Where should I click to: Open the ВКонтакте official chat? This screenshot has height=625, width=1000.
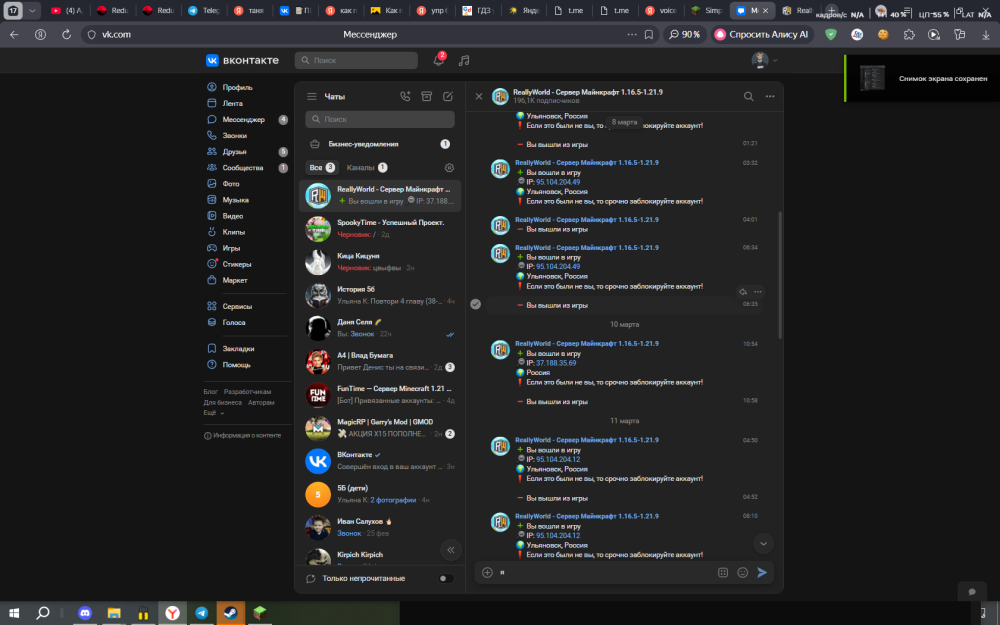click(379, 460)
